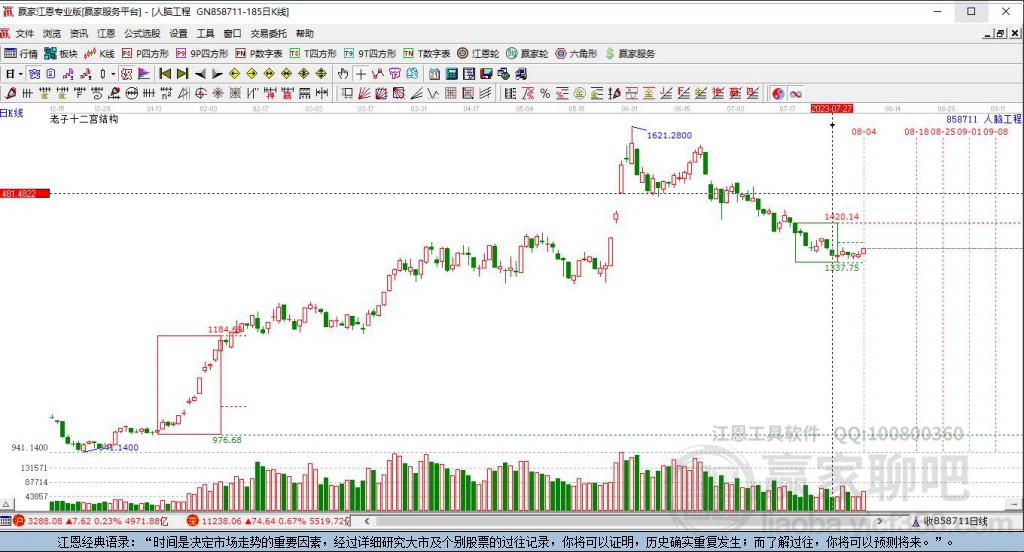Image resolution: width=1024 pixels, height=552 pixels.
Task: Click the n² squares tool icon
Action: (x=167, y=93)
